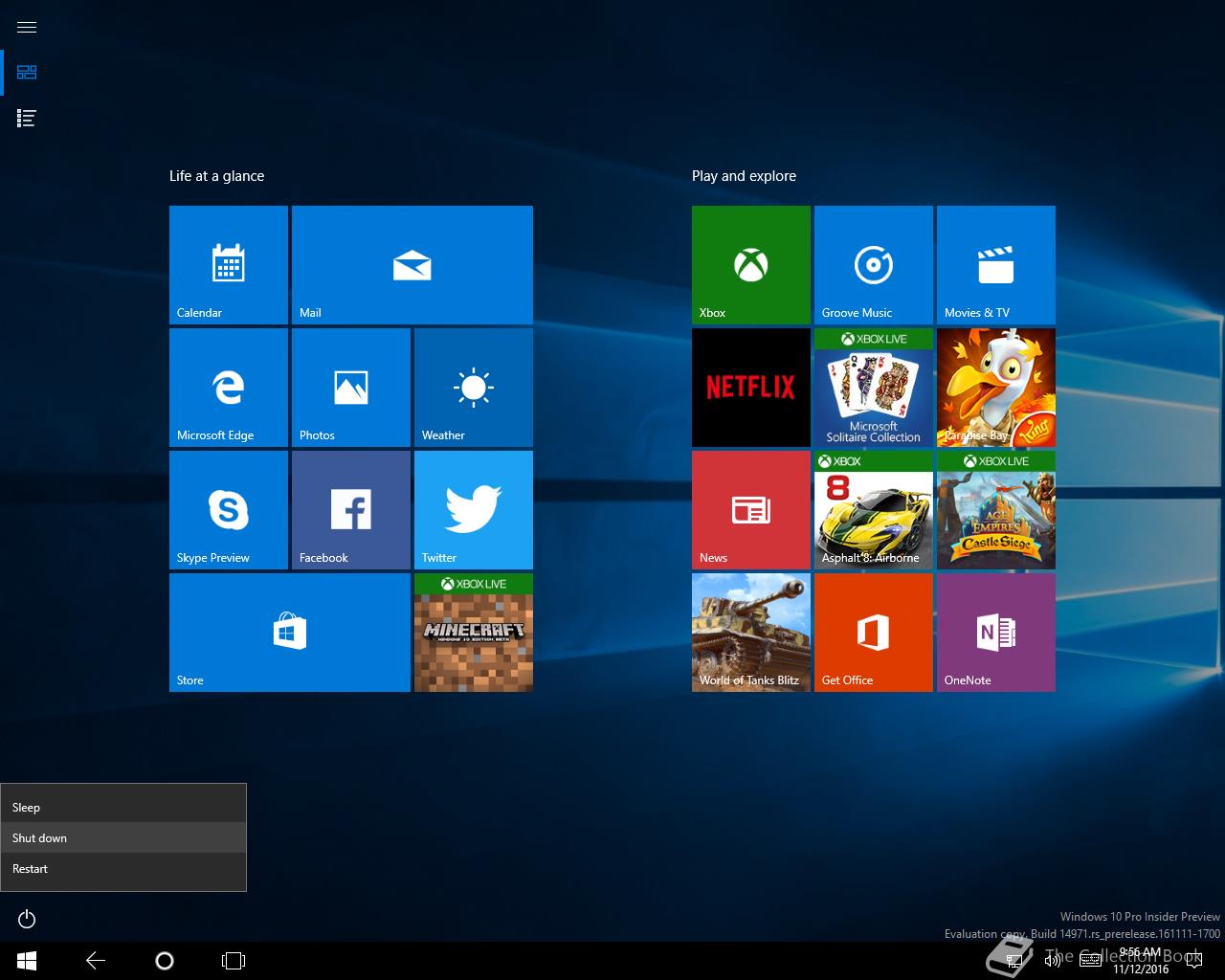Launch Skype Preview tile
Viewport: 1225px width, 980px height.
(229, 510)
